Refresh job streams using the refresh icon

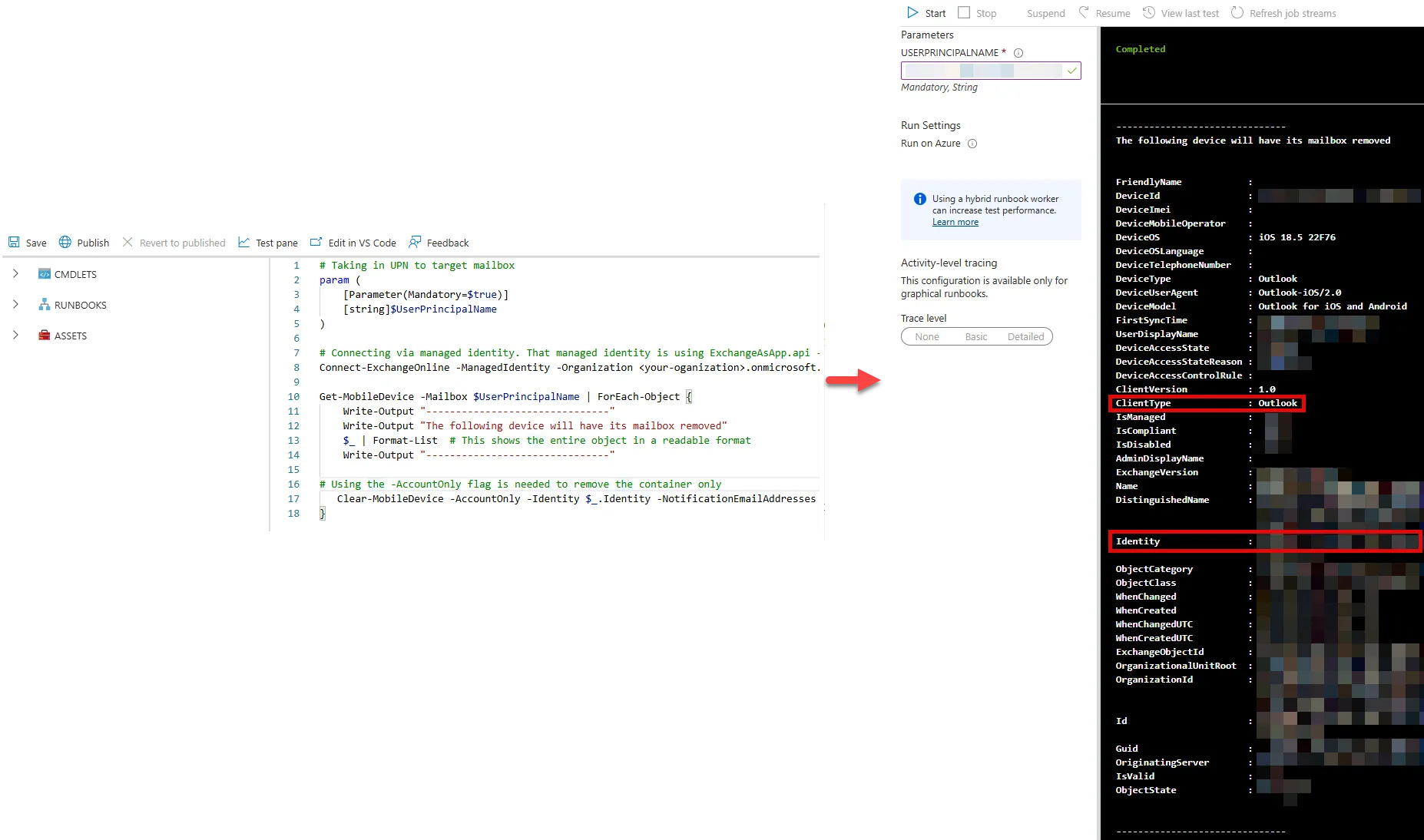(1237, 12)
